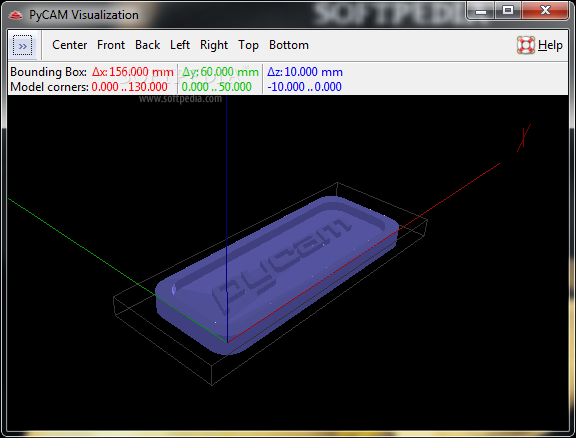Click the z corners -10.000 .. 0.000
Image resolution: width=576 pixels, height=438 pixels.
305,87
